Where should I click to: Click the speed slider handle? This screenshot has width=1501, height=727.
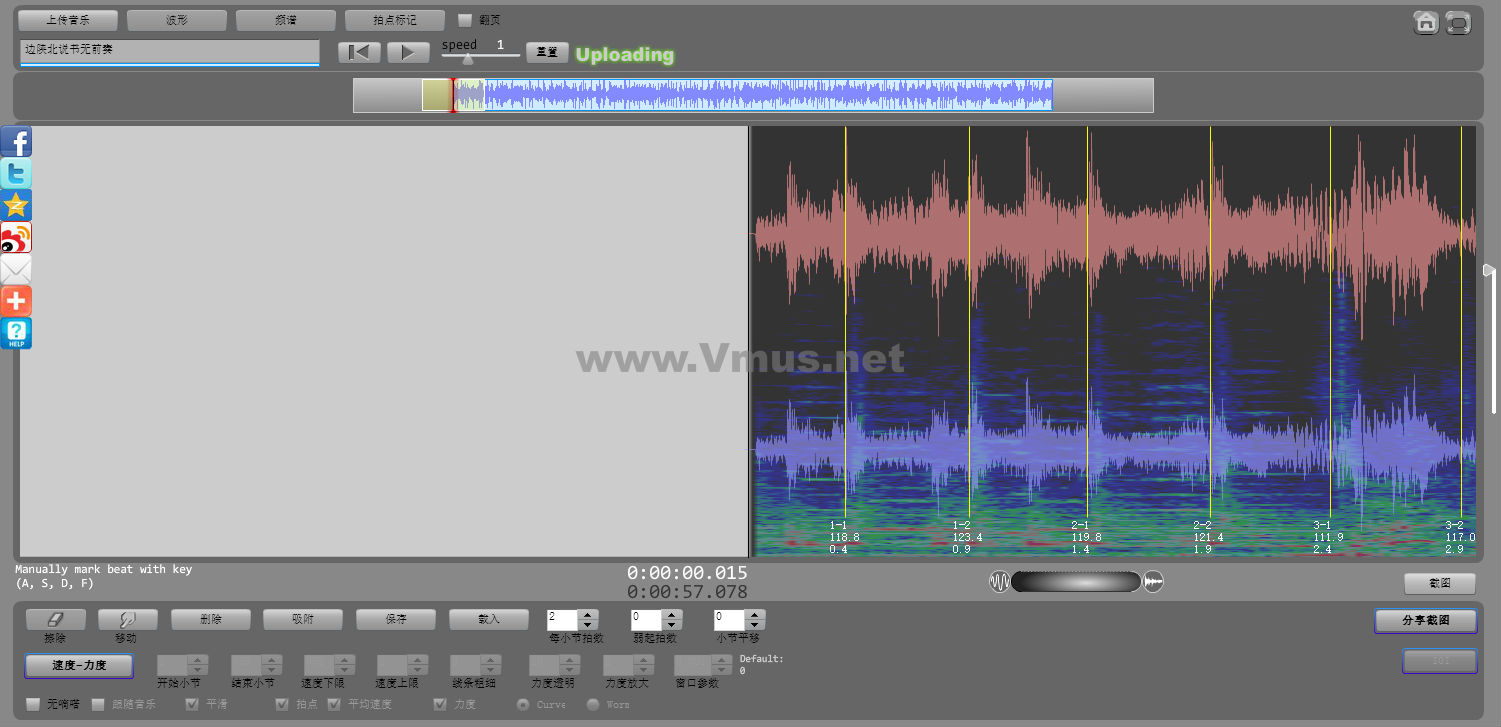(467, 59)
